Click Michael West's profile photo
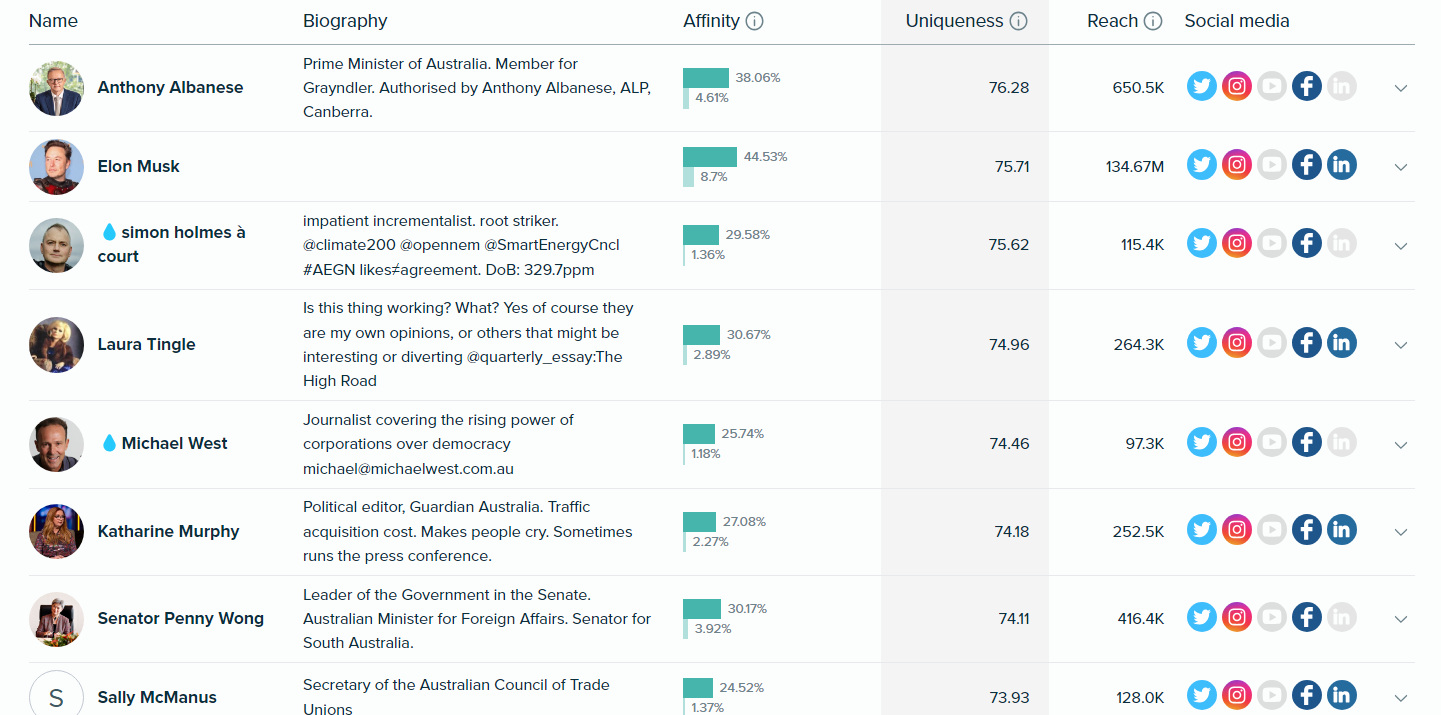The image size is (1441, 715). 56,443
